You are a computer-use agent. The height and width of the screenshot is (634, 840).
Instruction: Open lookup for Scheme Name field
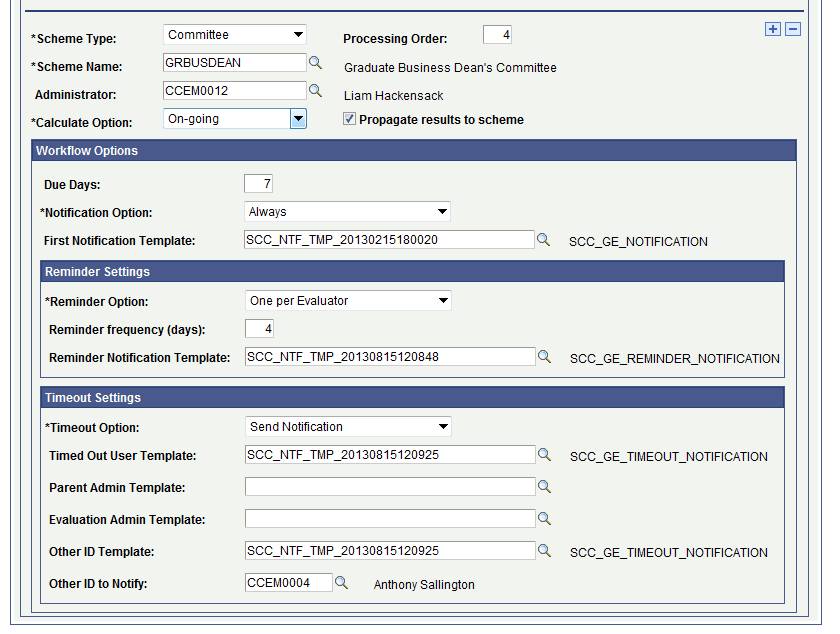[x=316, y=63]
